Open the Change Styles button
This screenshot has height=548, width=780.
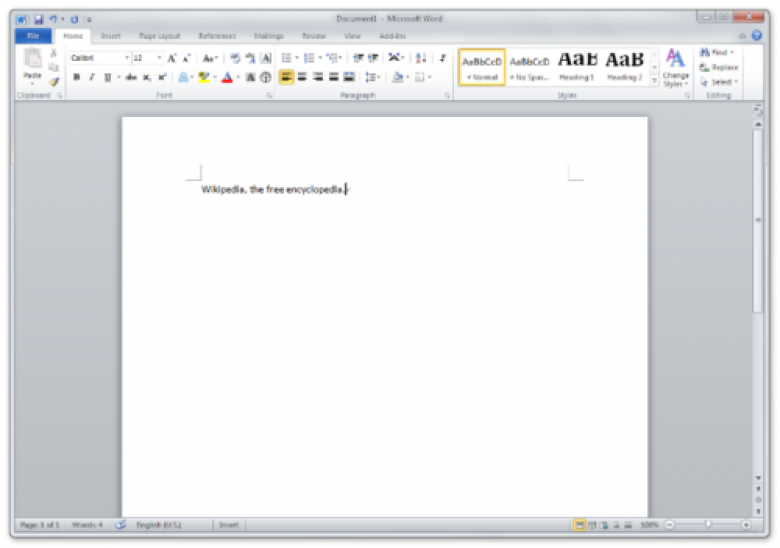coord(676,68)
